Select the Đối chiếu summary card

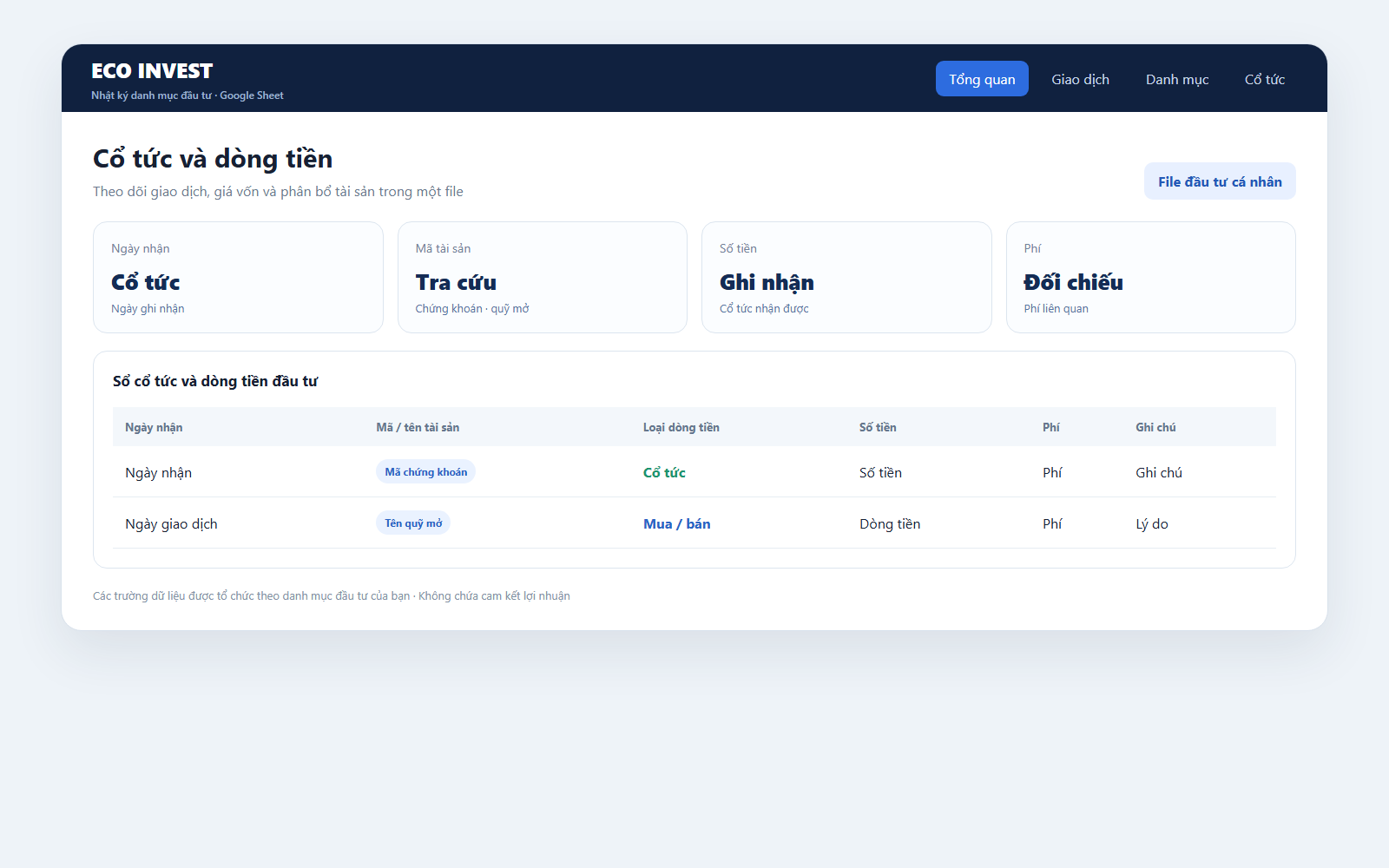(1151, 277)
